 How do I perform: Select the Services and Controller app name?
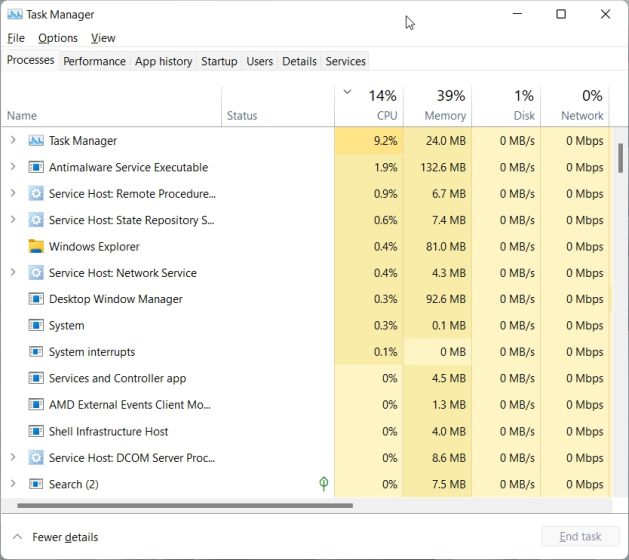pyautogui.click(x=118, y=378)
